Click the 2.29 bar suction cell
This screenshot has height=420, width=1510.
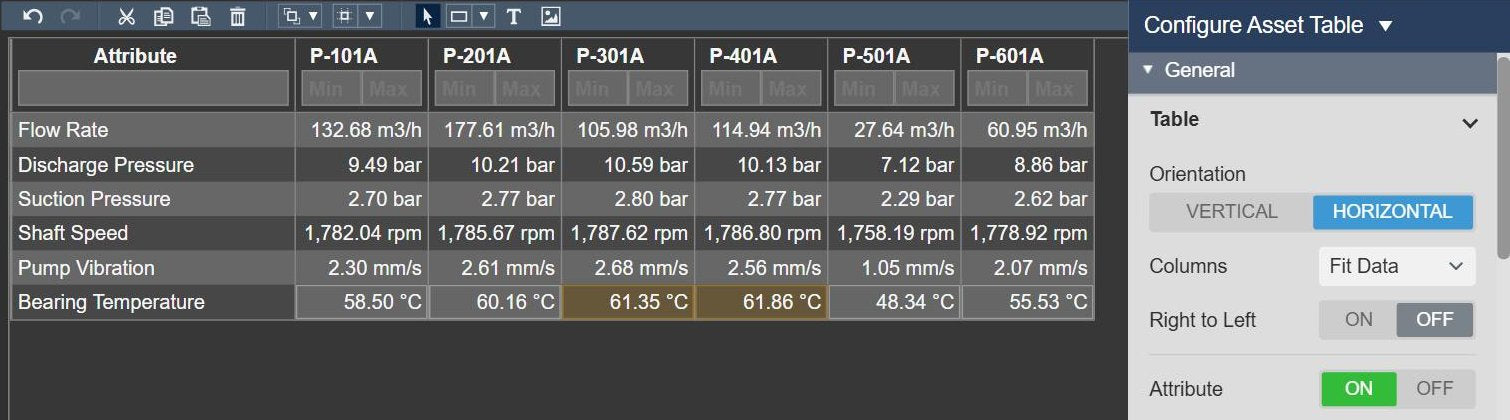click(894, 199)
